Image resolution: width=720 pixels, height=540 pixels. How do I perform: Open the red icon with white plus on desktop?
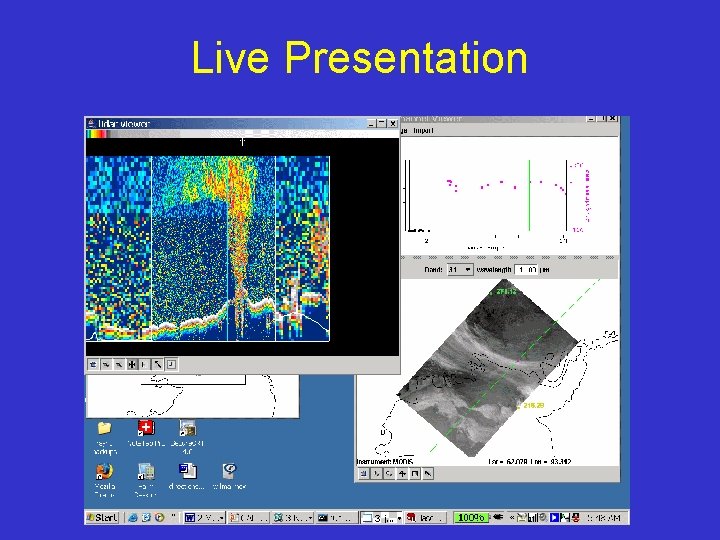[146, 428]
